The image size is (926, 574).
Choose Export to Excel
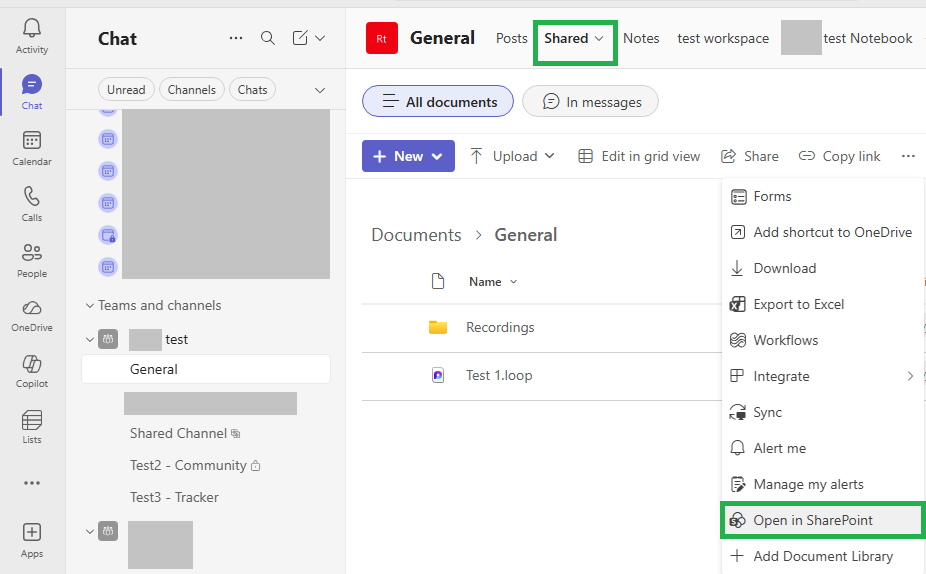(x=822, y=304)
